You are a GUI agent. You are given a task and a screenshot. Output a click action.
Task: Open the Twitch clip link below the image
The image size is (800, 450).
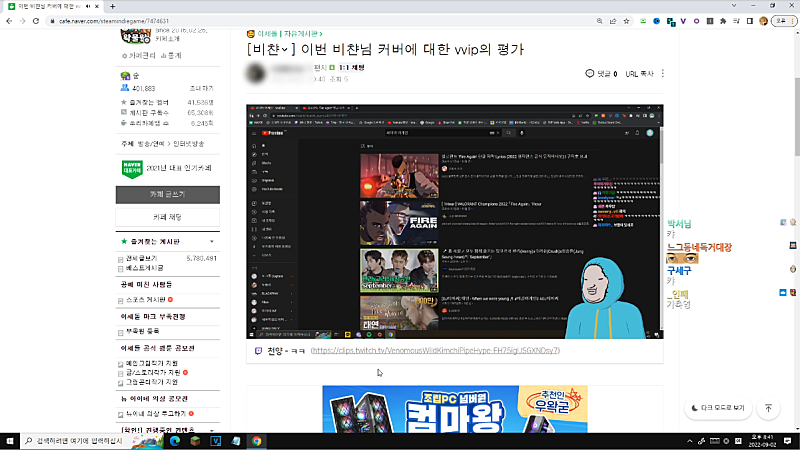tap(435, 352)
